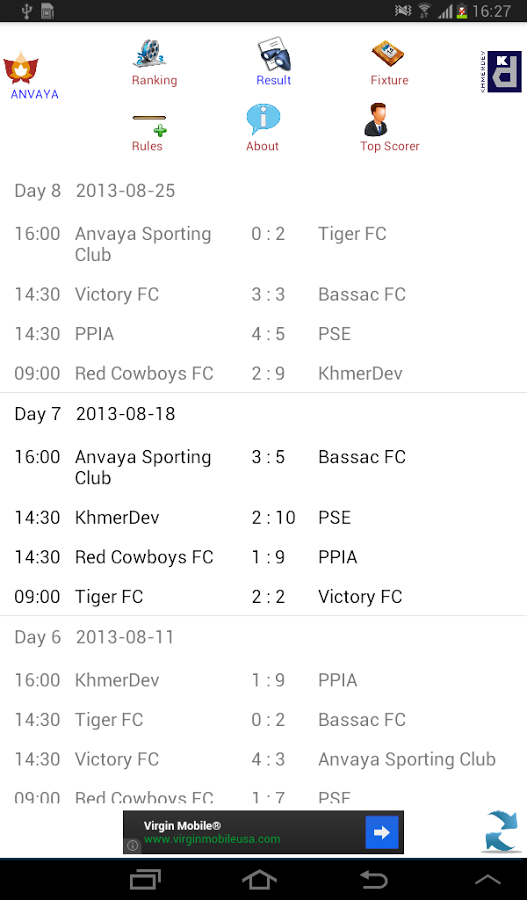Open the Rules icon with green plus
Image resolution: width=527 pixels, height=900 pixels.
coord(149,125)
